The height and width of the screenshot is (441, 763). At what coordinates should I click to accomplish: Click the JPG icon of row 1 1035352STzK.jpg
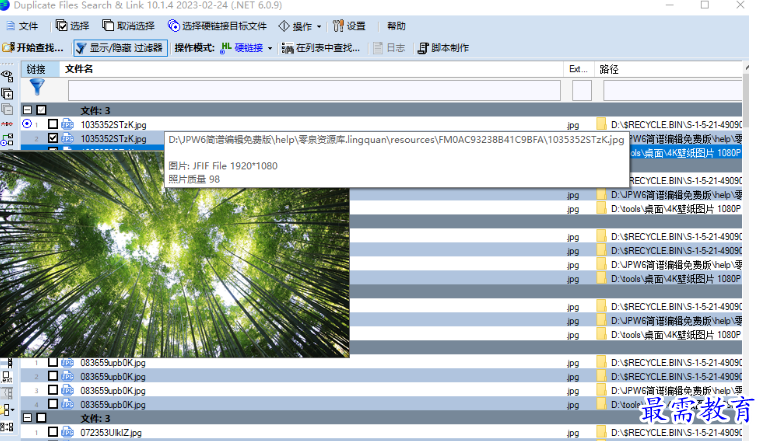point(68,124)
